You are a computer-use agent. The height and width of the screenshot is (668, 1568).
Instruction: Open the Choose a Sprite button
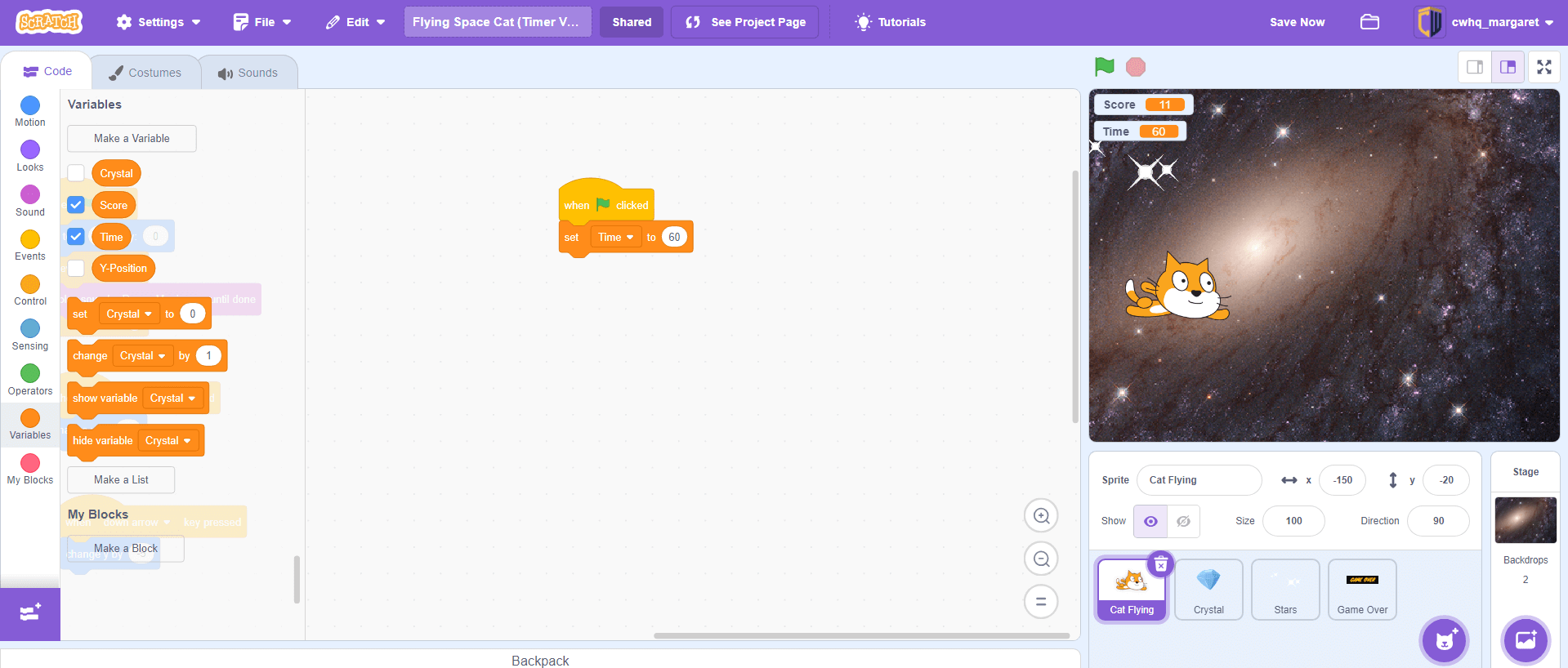click(x=1444, y=640)
